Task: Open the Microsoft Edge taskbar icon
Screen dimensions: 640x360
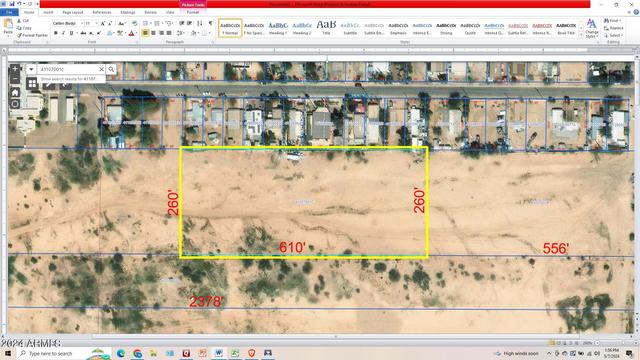Action: [121, 353]
